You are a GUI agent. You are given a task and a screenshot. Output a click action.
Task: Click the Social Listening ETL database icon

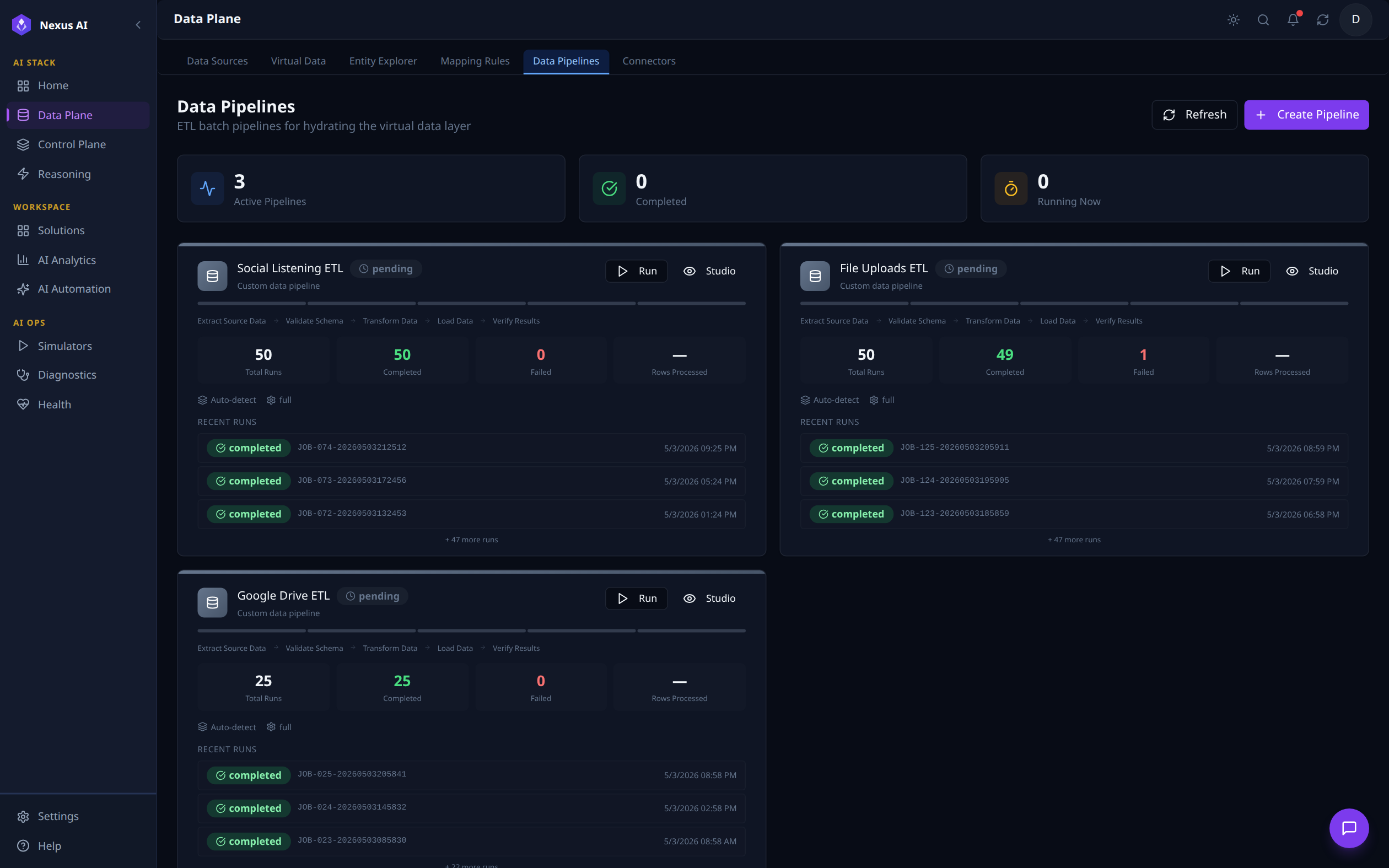click(x=212, y=276)
